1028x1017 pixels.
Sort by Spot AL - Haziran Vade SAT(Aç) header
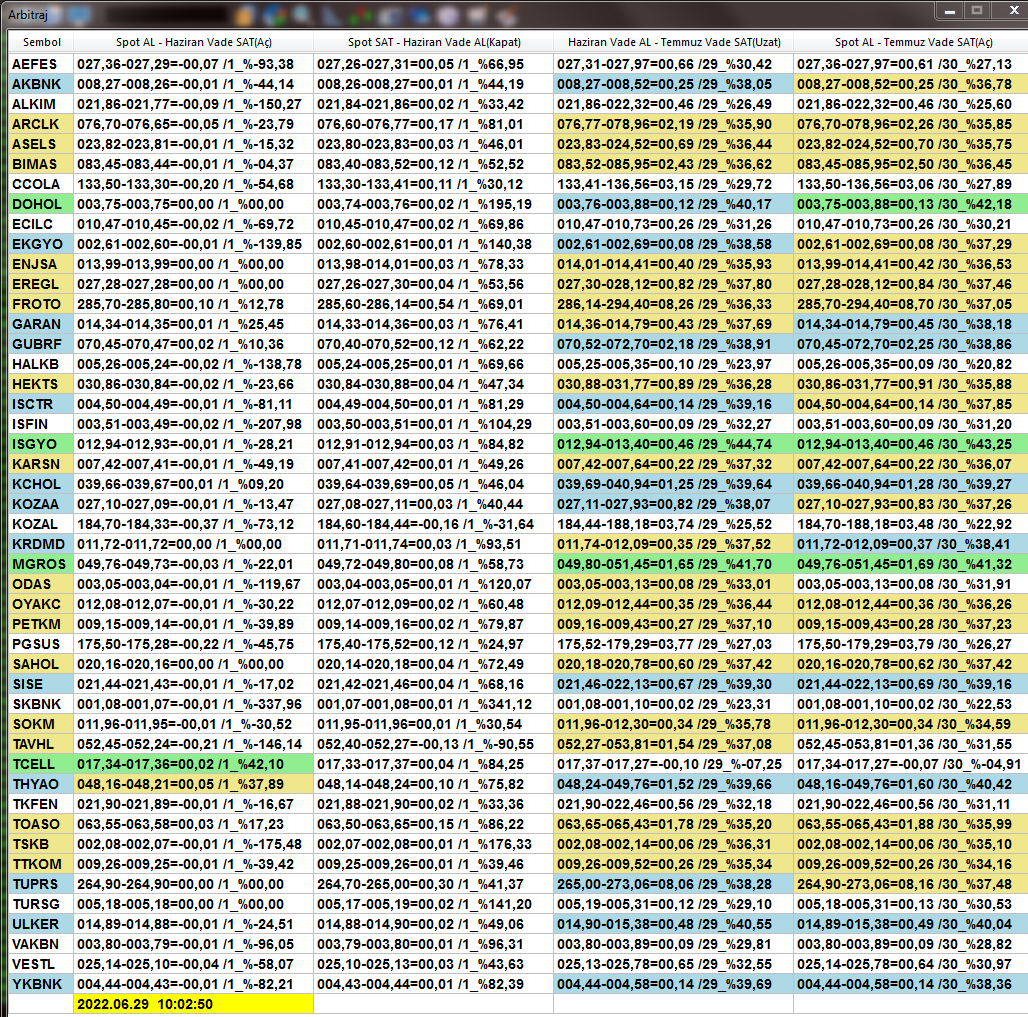coord(193,42)
